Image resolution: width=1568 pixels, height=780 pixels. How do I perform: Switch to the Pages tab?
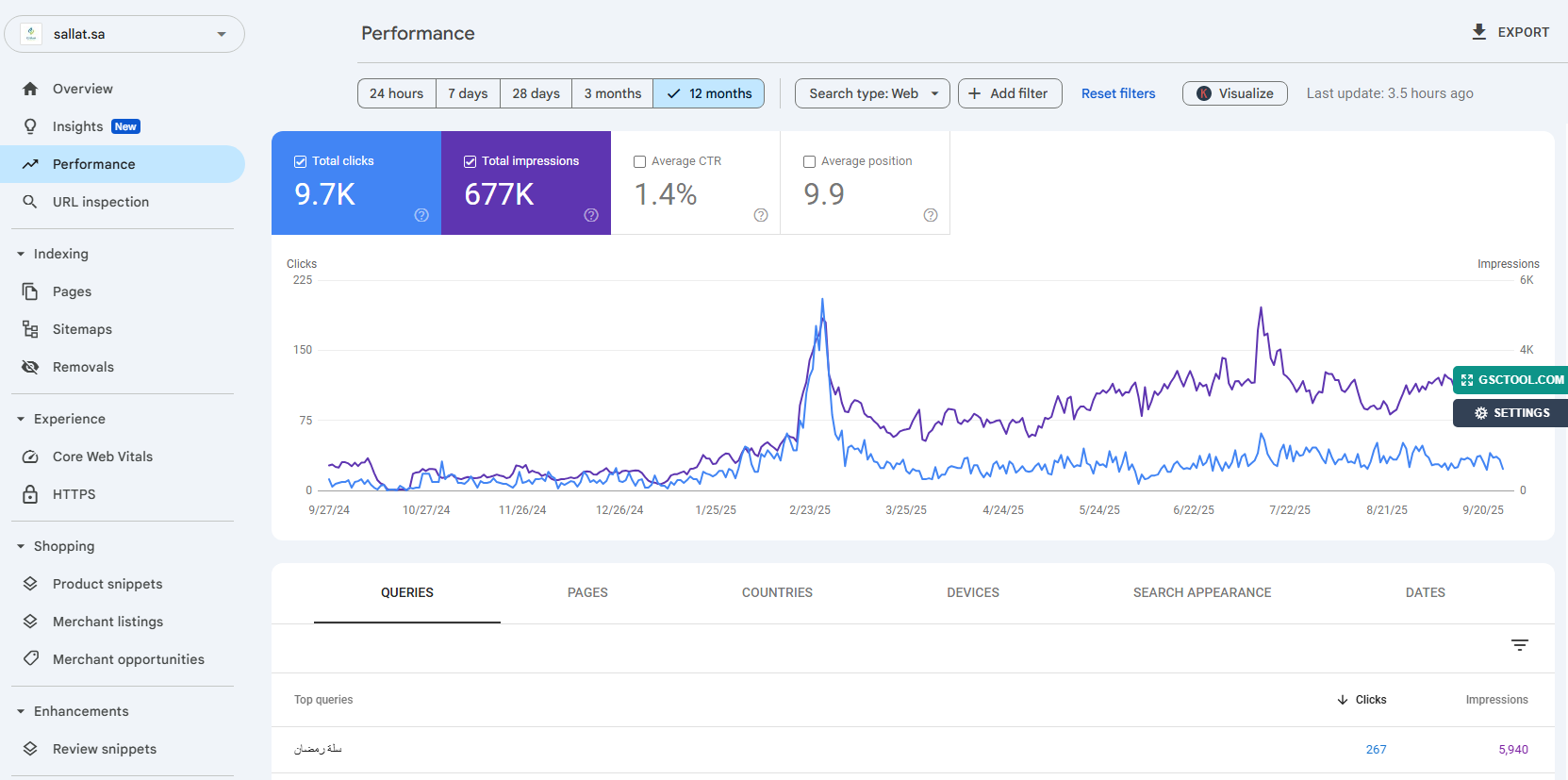(587, 592)
